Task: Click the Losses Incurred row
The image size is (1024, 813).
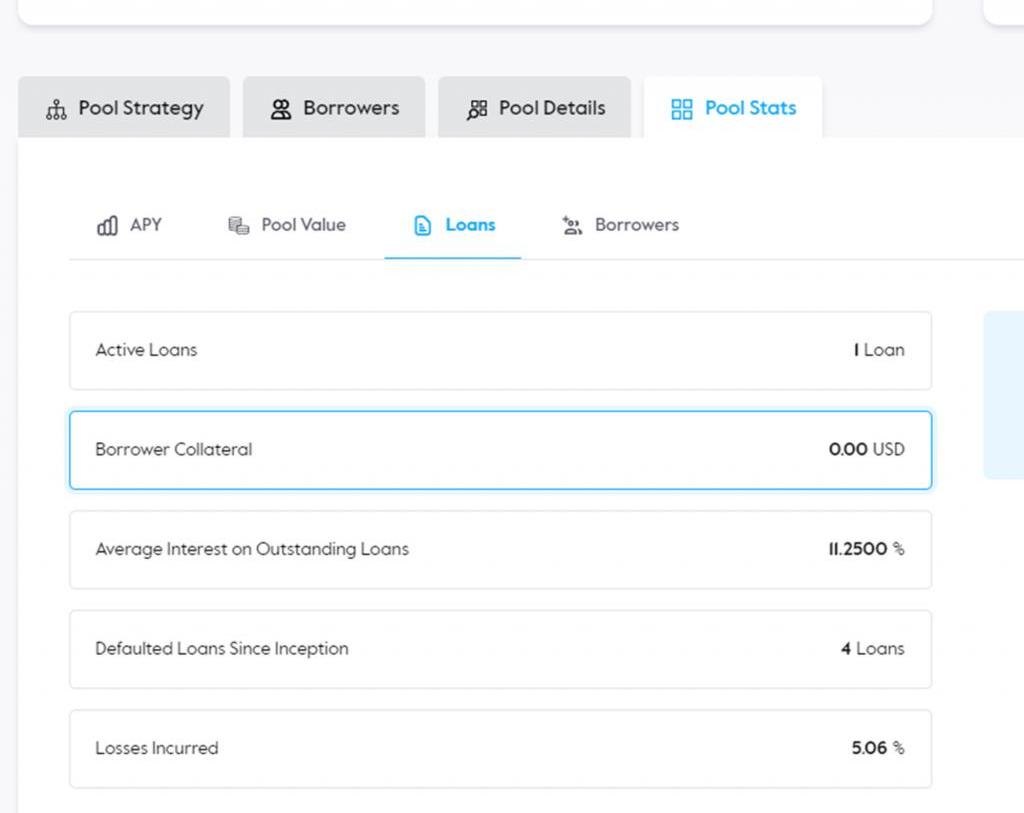Action: [x=500, y=748]
